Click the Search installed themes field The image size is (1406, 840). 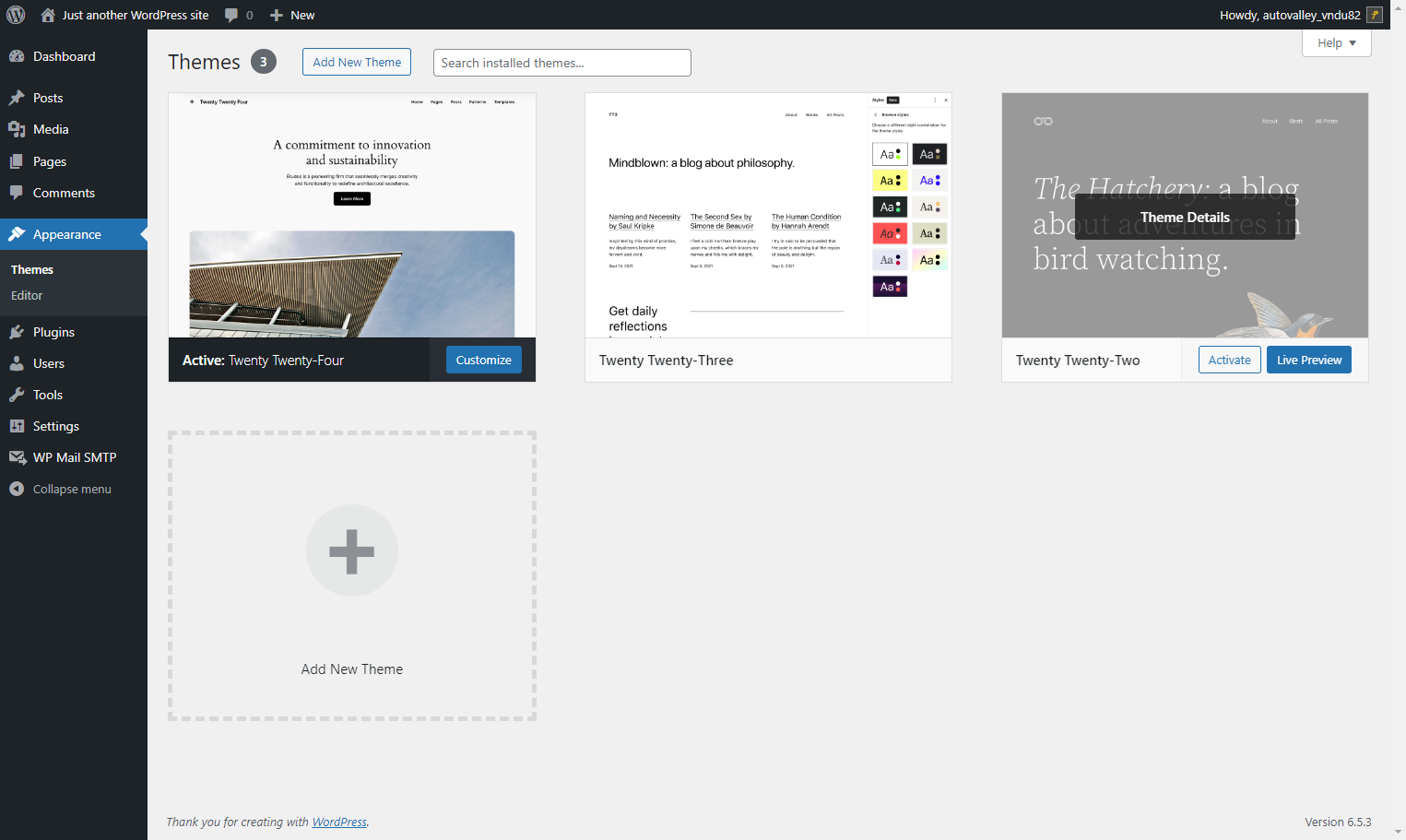pos(562,63)
